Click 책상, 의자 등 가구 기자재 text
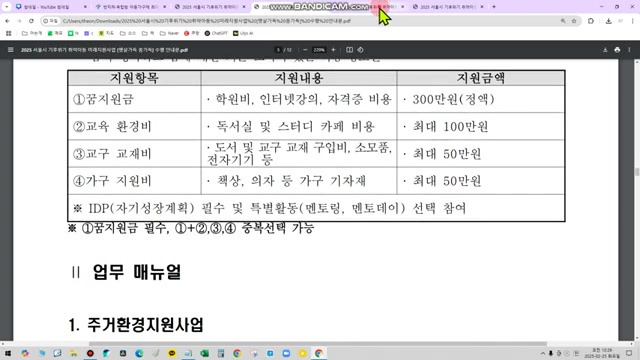Screen dimensions: 640x360 pos(291,181)
